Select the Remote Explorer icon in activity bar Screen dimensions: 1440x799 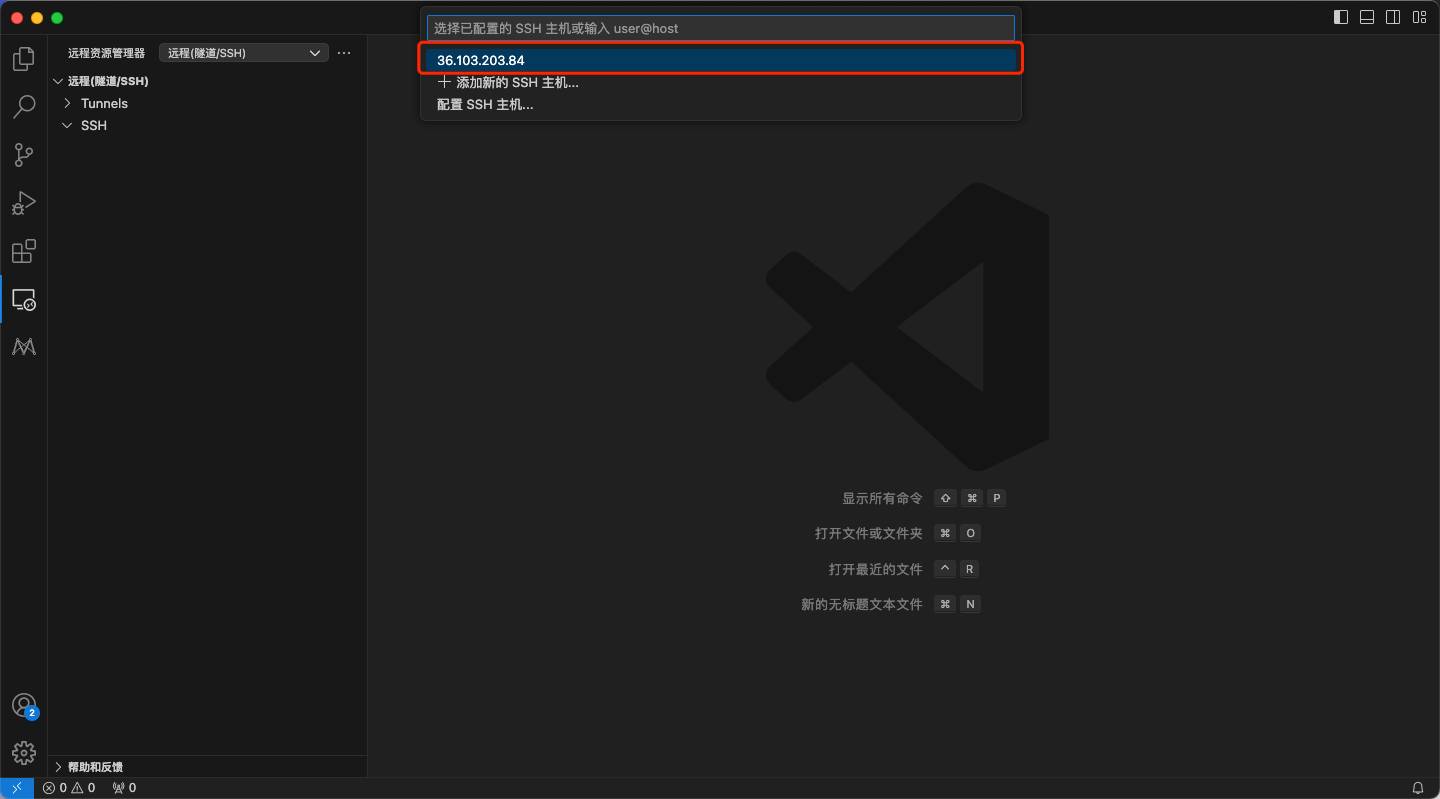point(23,299)
